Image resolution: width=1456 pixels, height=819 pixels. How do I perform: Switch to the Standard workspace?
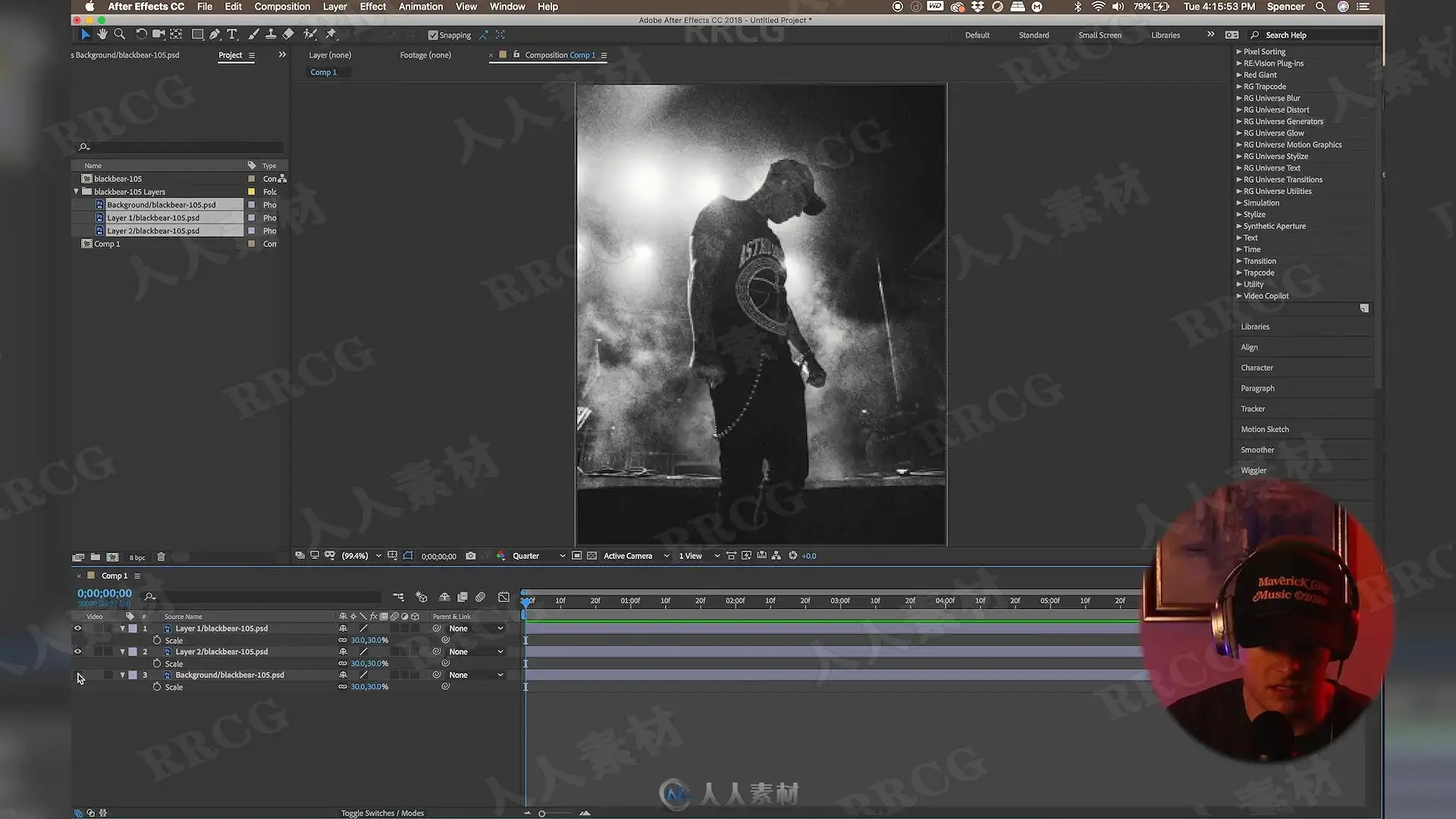(x=1034, y=36)
